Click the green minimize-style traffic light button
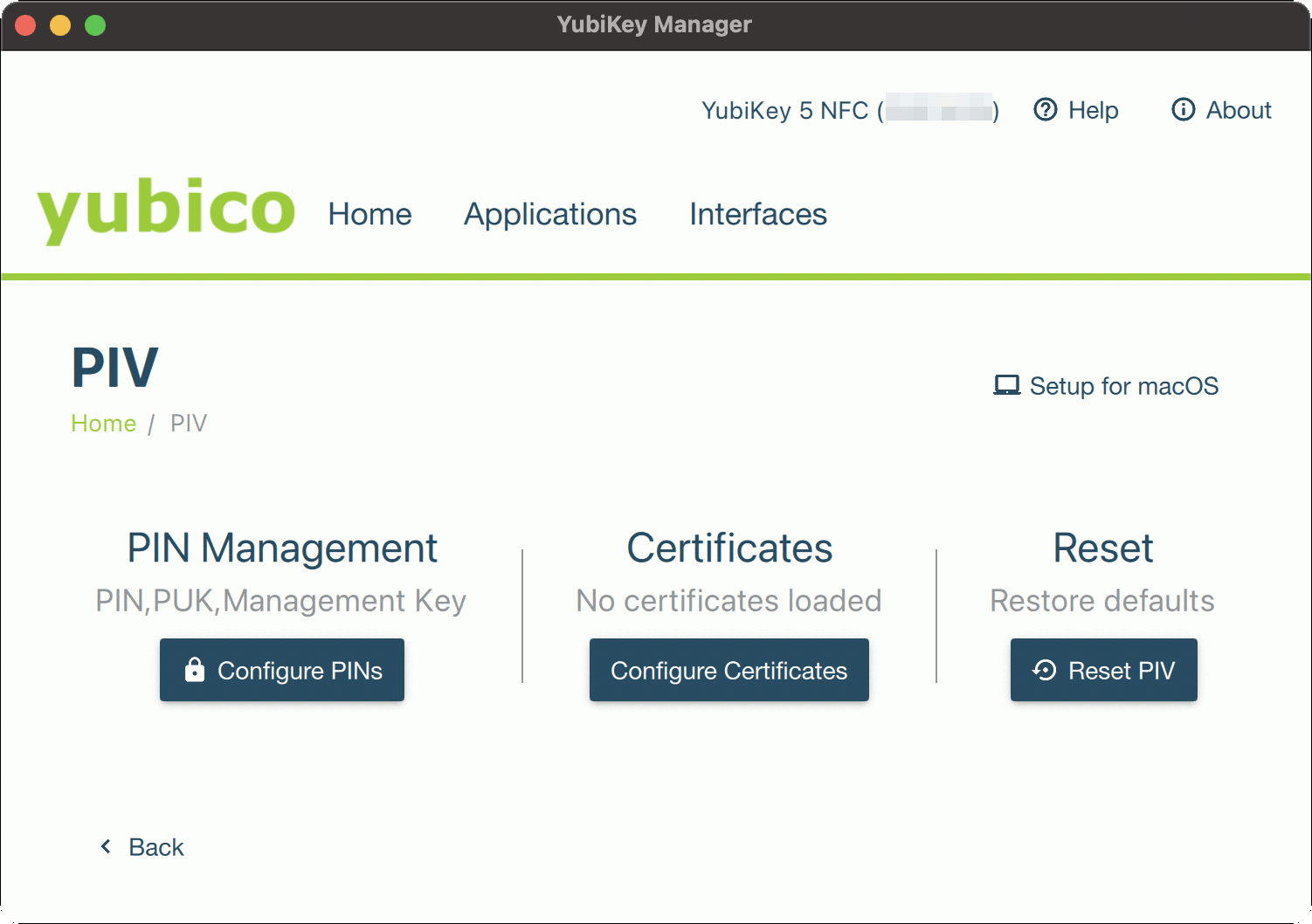Viewport: 1312px width, 924px height. click(x=95, y=24)
